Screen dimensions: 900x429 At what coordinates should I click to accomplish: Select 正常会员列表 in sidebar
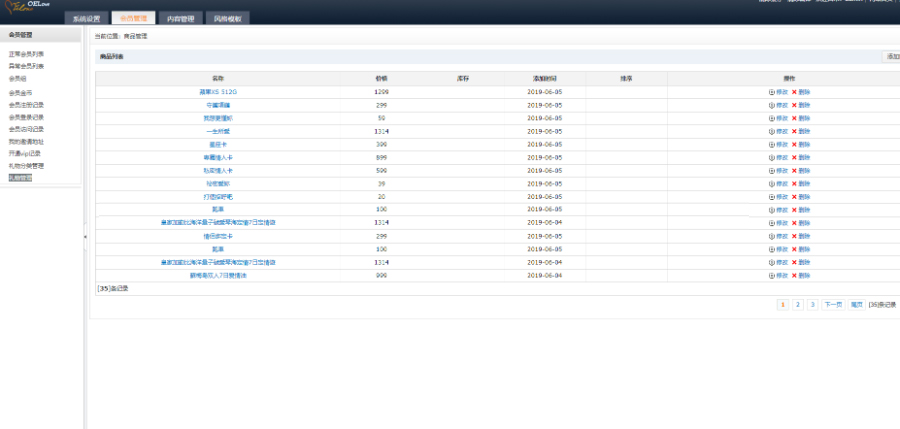pos(26,54)
